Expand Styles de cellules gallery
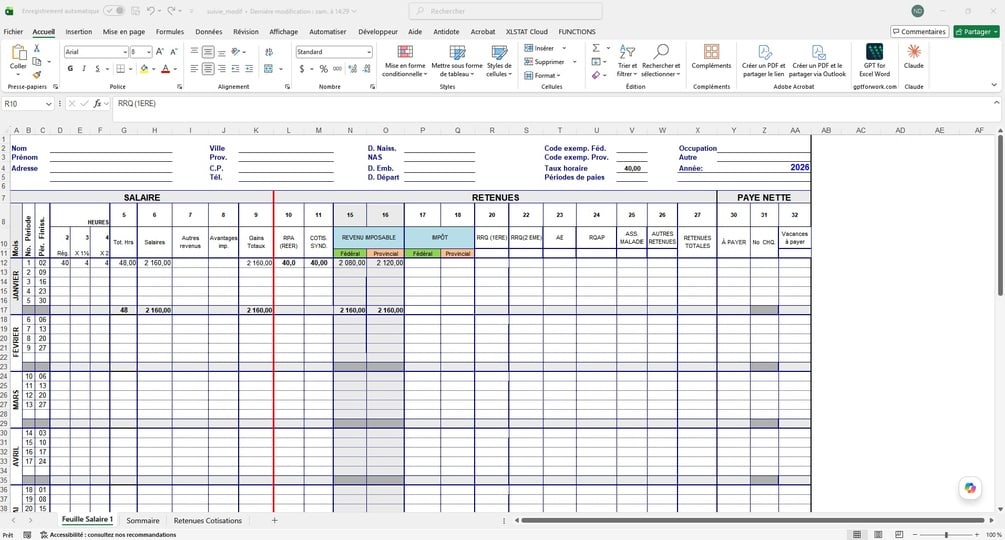Image resolution: width=1005 pixels, height=540 pixels. coord(499,61)
